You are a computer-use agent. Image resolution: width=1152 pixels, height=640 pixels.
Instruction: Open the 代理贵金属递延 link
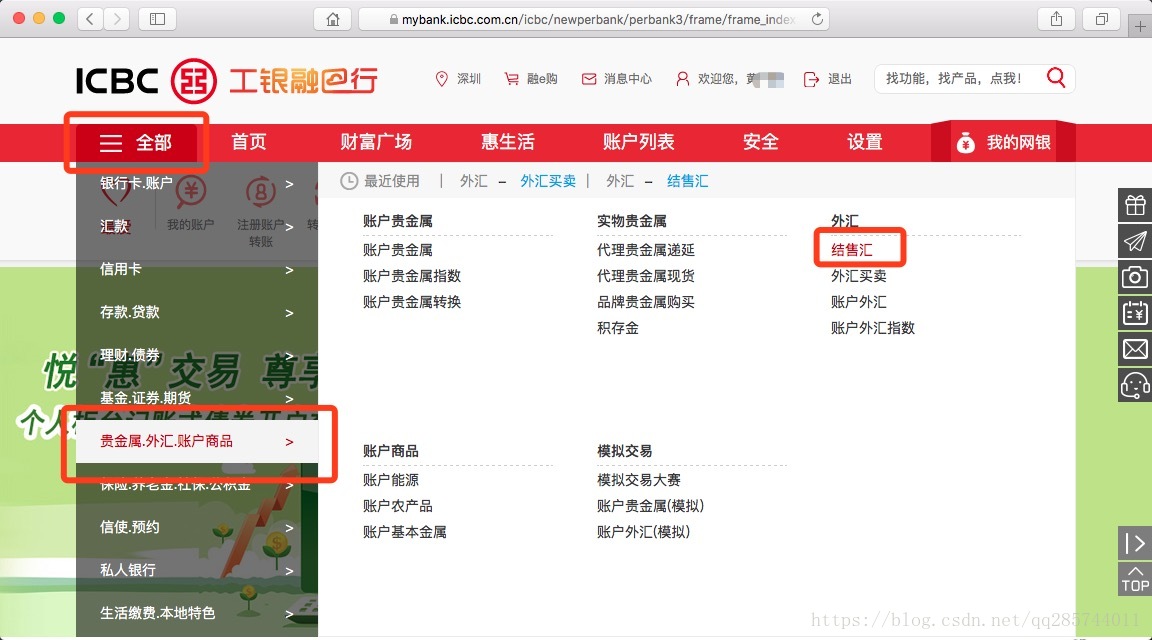[646, 250]
